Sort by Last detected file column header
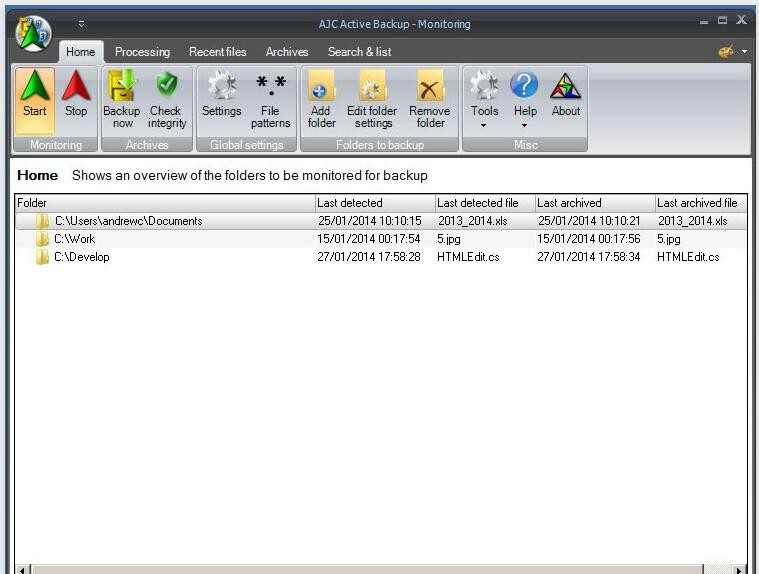 click(485, 203)
